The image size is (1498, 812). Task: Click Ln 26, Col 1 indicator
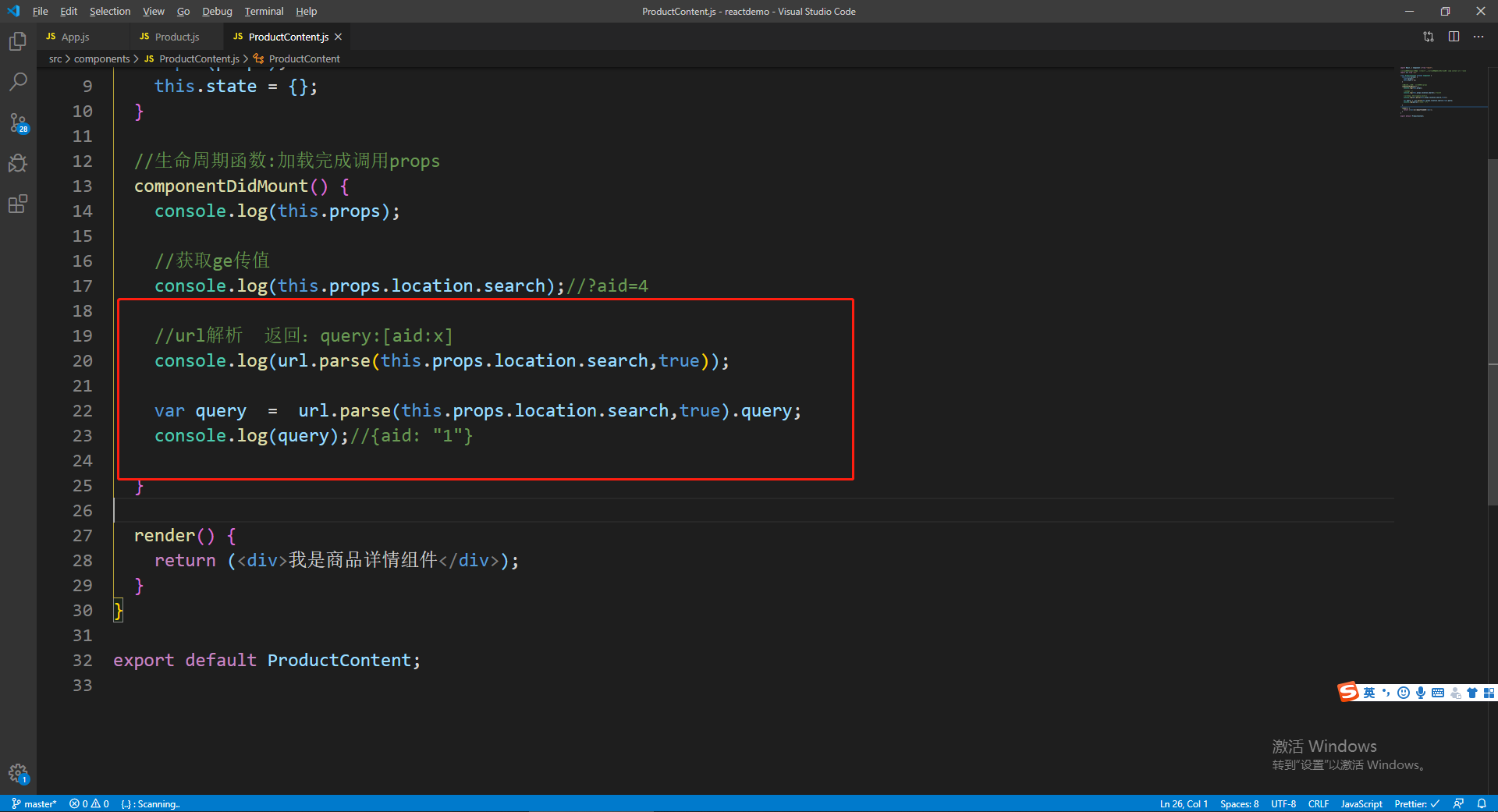coord(1184,803)
